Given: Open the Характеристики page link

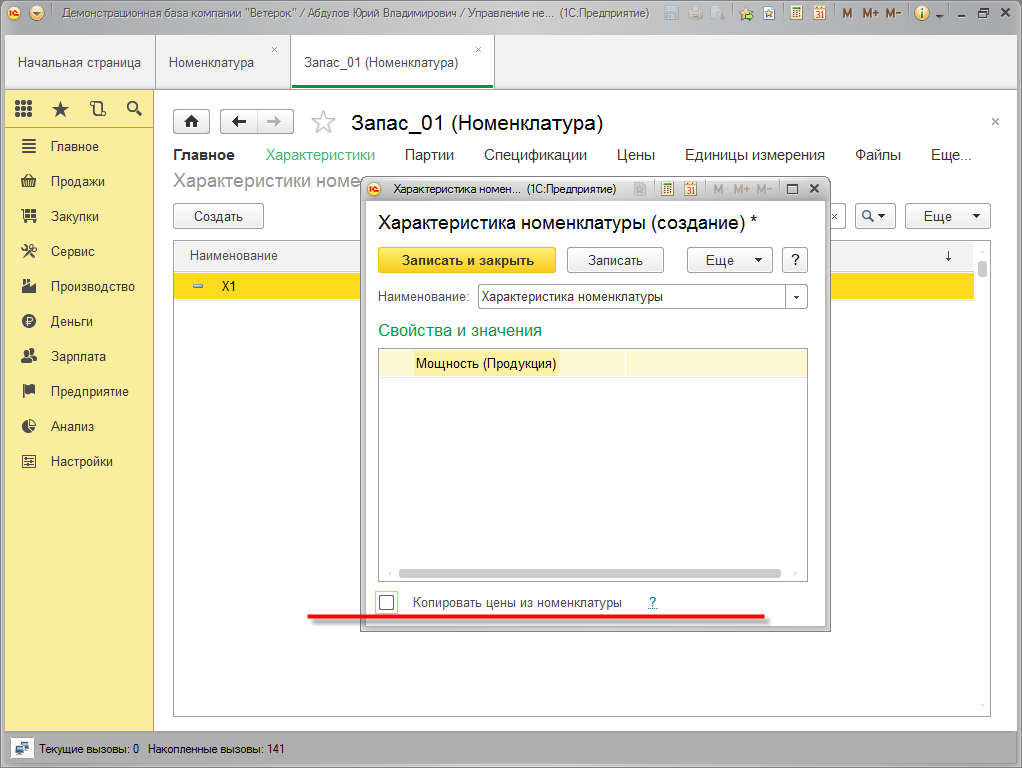Looking at the screenshot, I should 320,155.
